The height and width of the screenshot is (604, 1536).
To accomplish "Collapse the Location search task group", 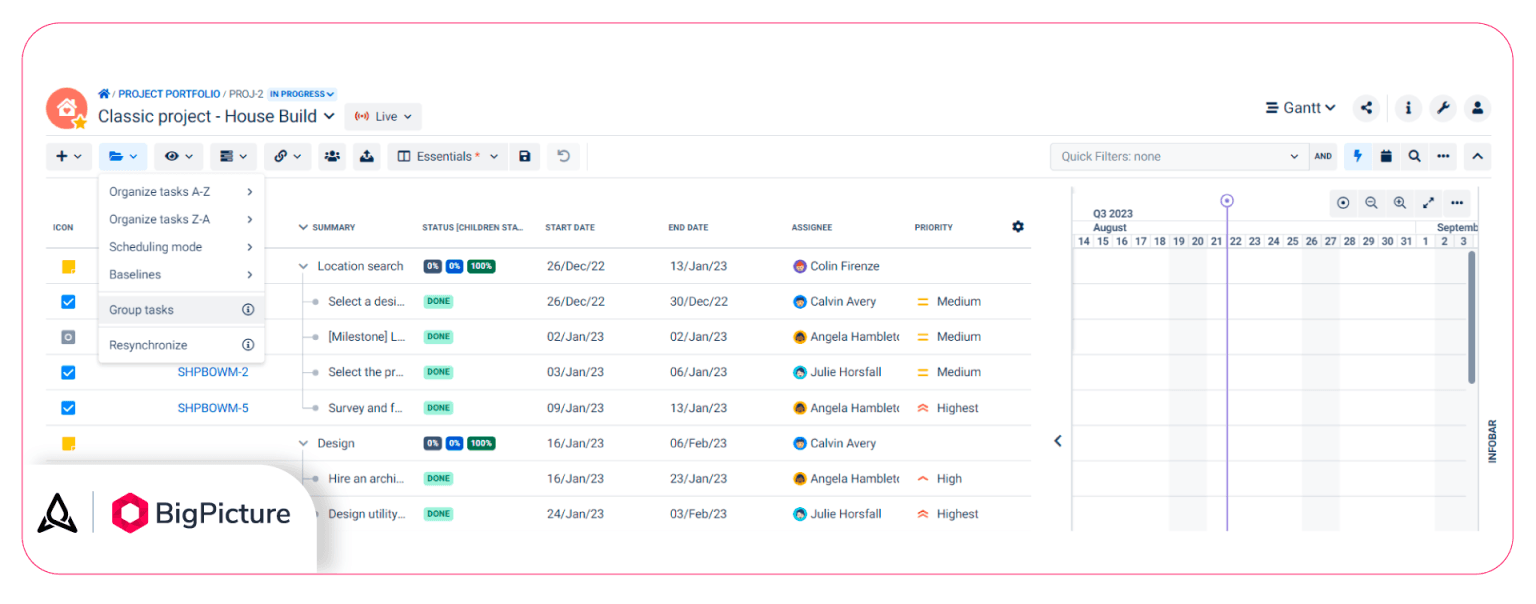I will click(303, 267).
